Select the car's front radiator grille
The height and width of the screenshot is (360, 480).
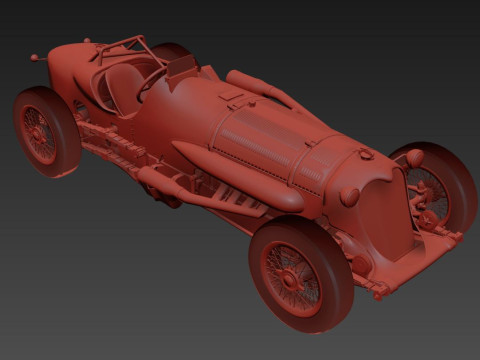pyautogui.click(x=388, y=217)
